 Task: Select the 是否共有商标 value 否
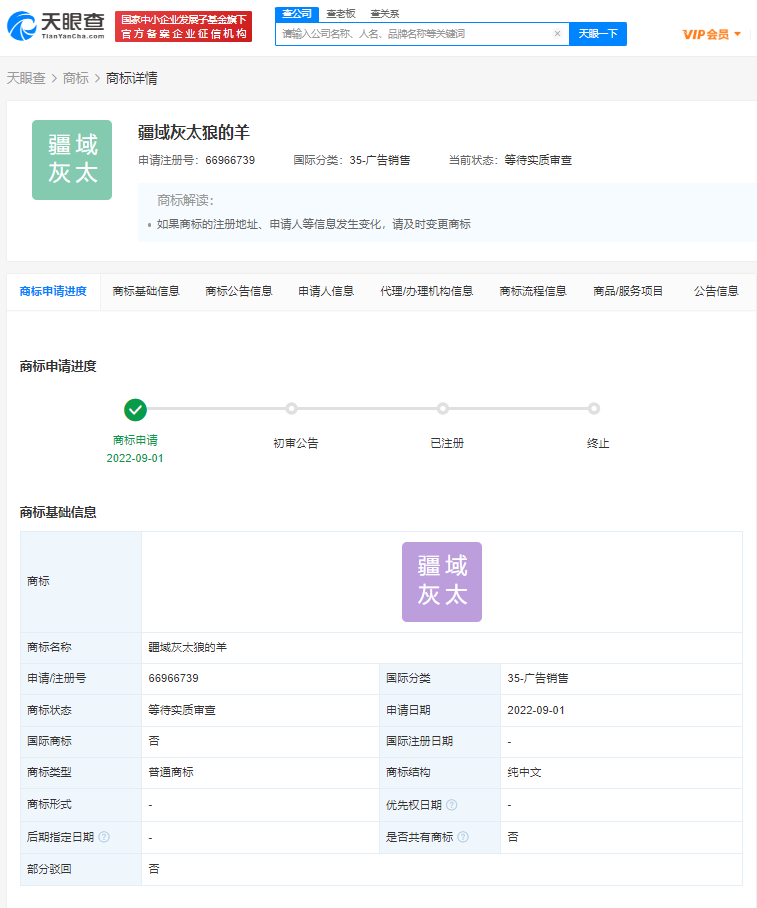(513, 837)
